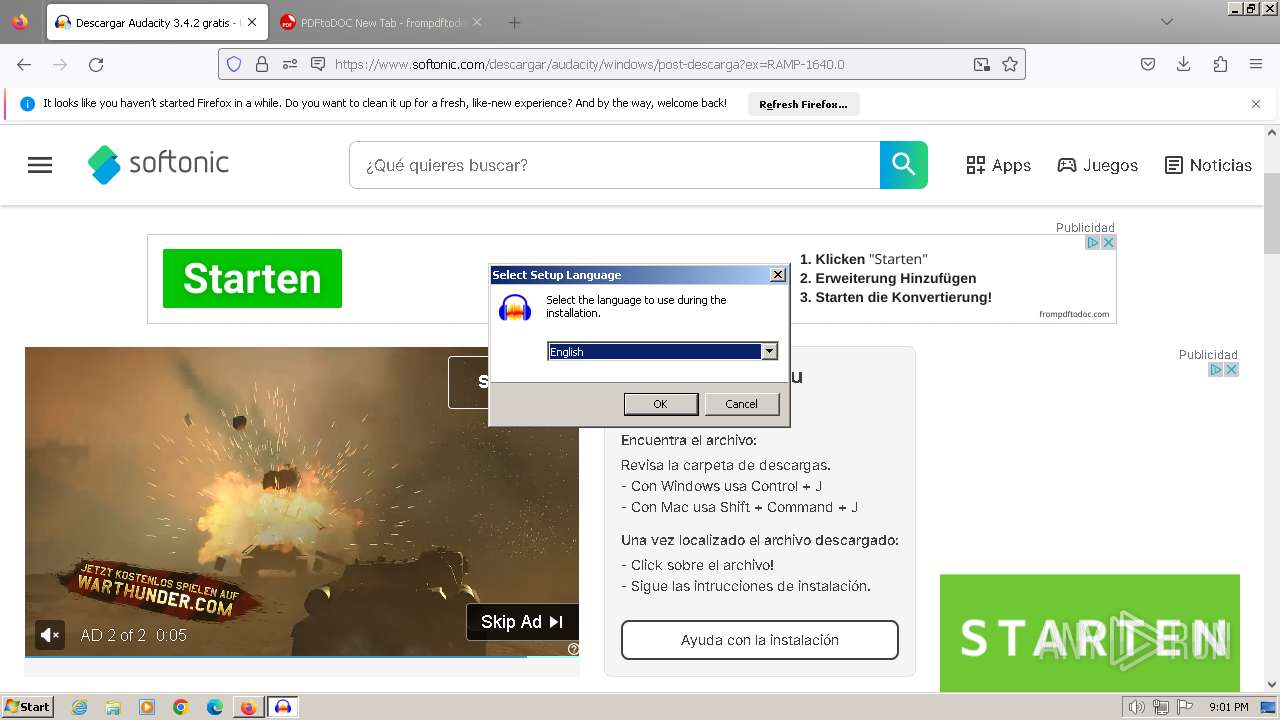Dismiss the Firefox refresh notification bar
Viewport: 1280px width, 720px height.
pyautogui.click(x=1256, y=104)
